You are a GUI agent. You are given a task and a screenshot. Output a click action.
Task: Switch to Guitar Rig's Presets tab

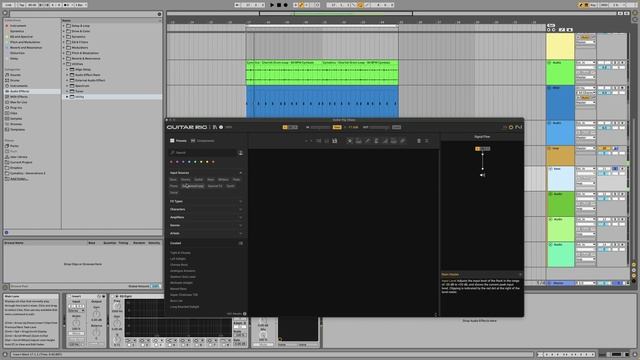[x=178, y=141]
